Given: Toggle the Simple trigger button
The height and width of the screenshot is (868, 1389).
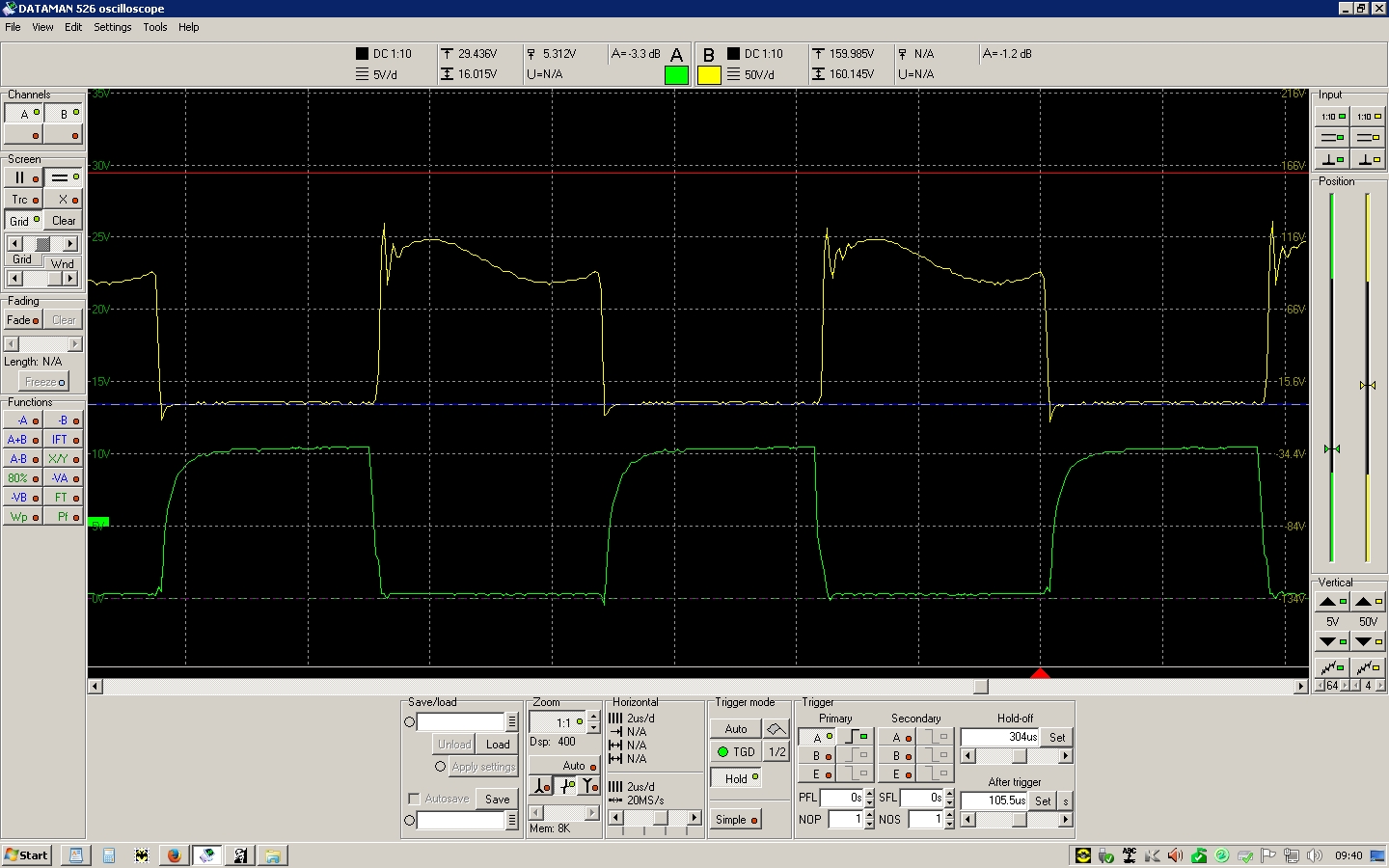Looking at the screenshot, I should pos(737,820).
